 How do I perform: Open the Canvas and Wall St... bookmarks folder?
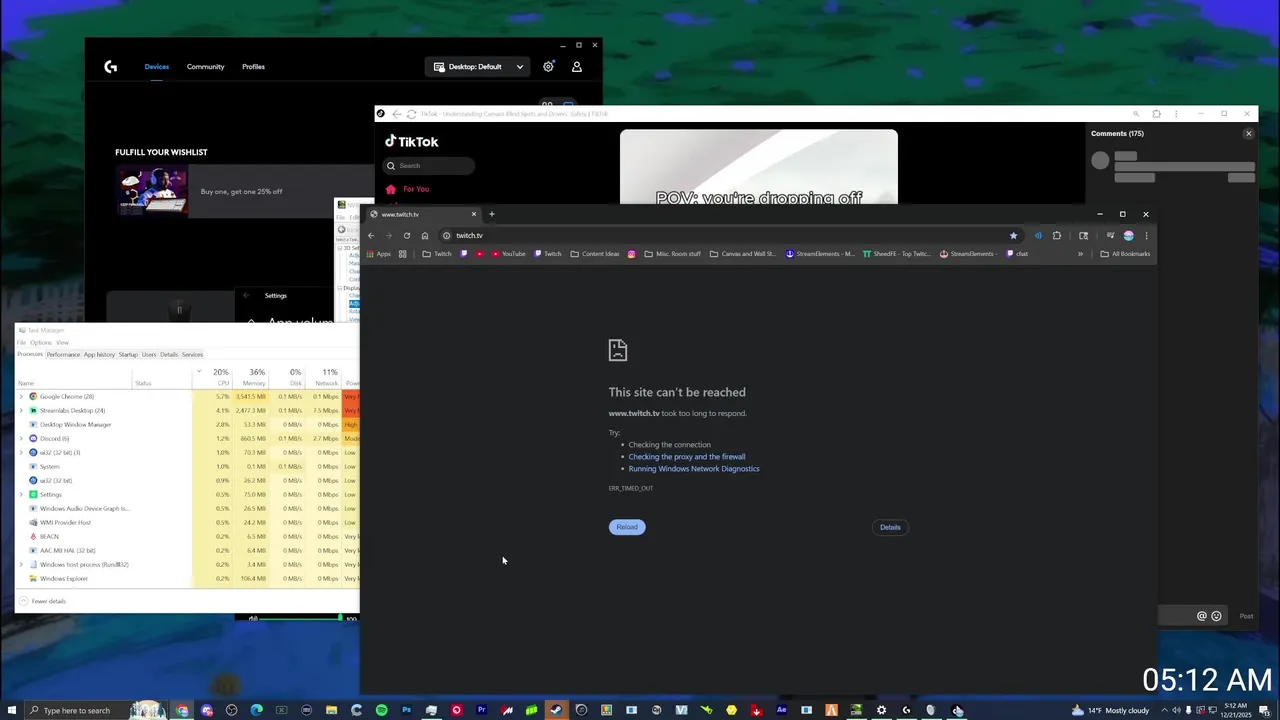pyautogui.click(x=743, y=254)
